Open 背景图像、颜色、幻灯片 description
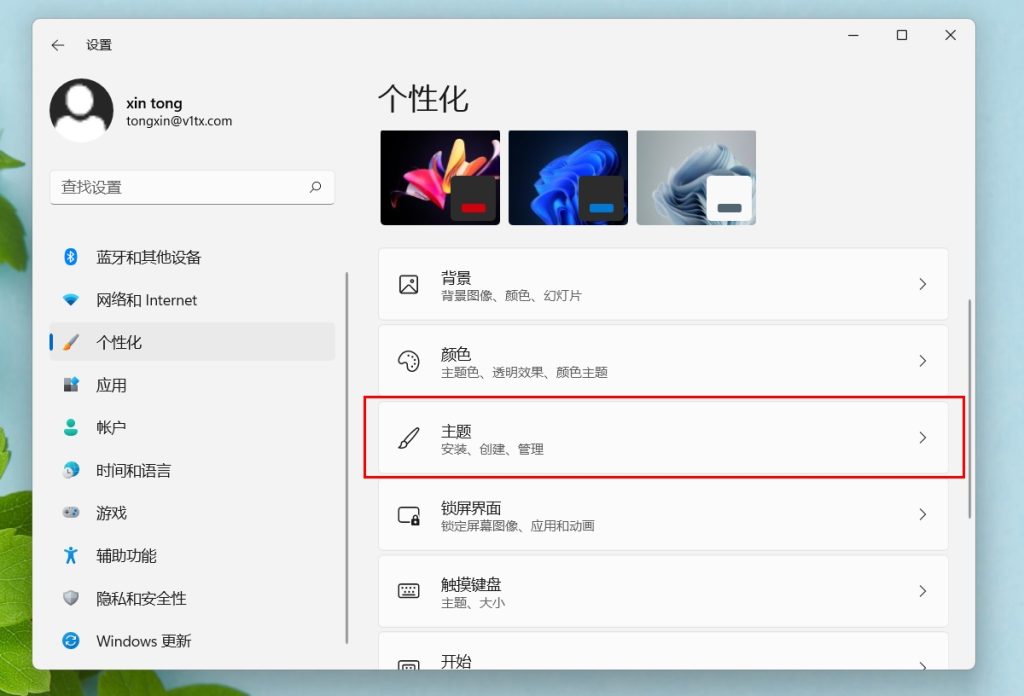1024x696 pixels. pyautogui.click(x=511, y=296)
